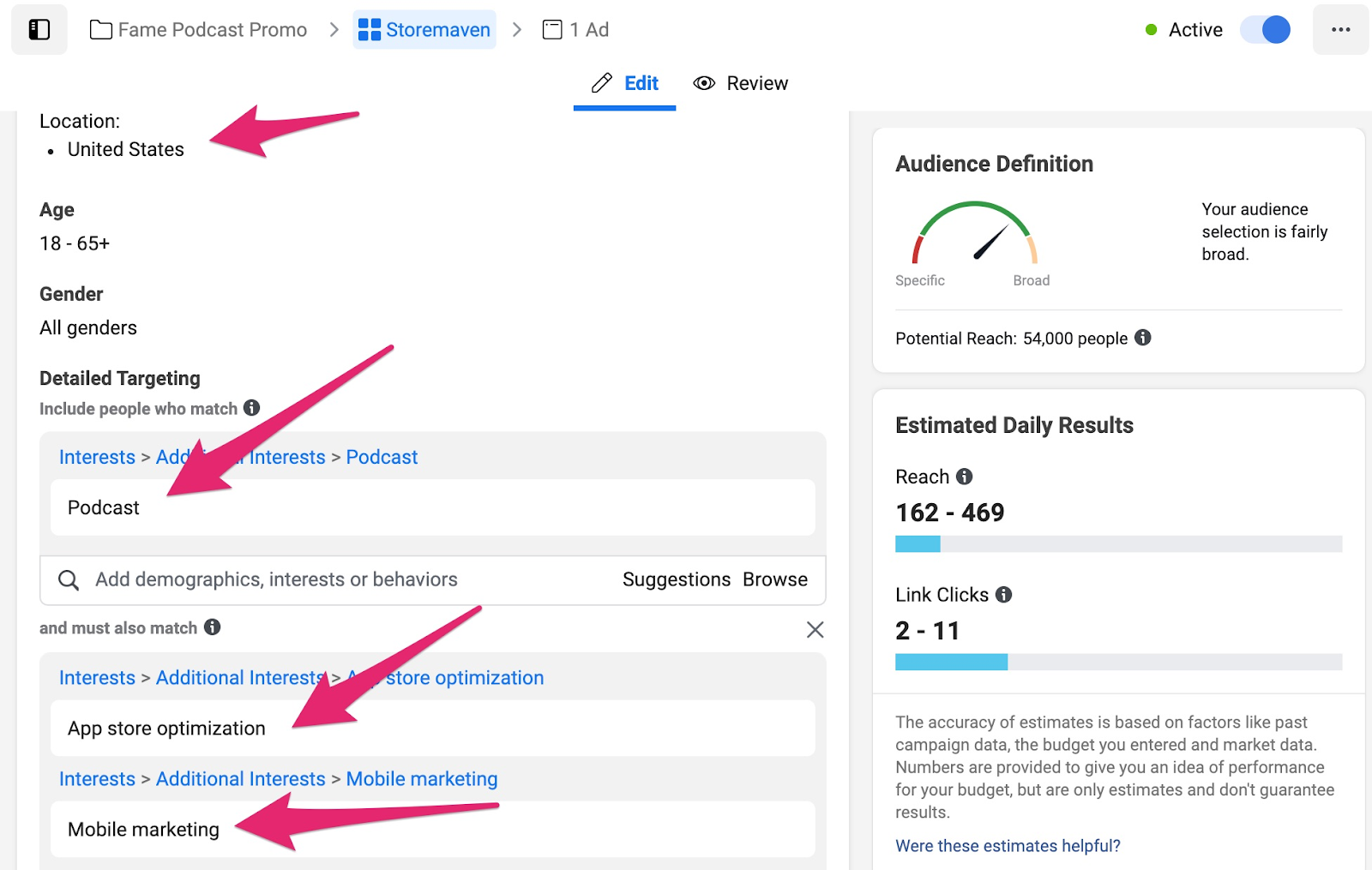Click the Mobile marketing interest path link

[x=421, y=779]
